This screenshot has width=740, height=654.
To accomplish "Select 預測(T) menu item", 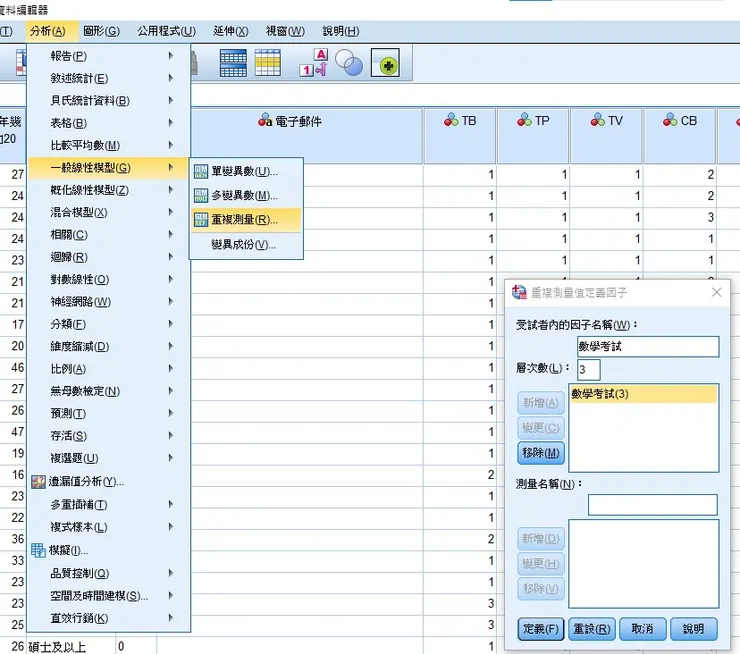I will tap(109, 414).
